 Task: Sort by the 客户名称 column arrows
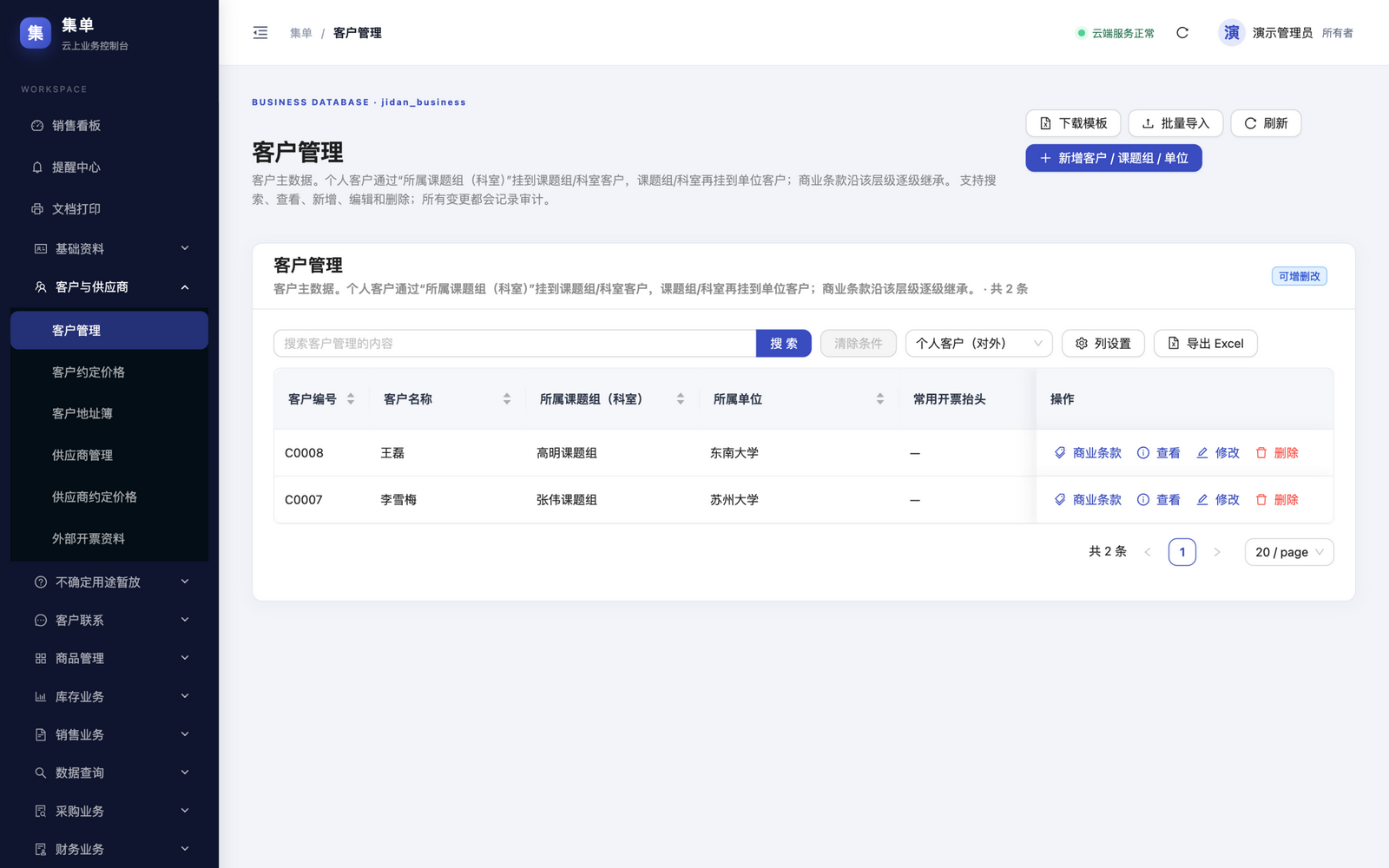pyautogui.click(x=507, y=399)
